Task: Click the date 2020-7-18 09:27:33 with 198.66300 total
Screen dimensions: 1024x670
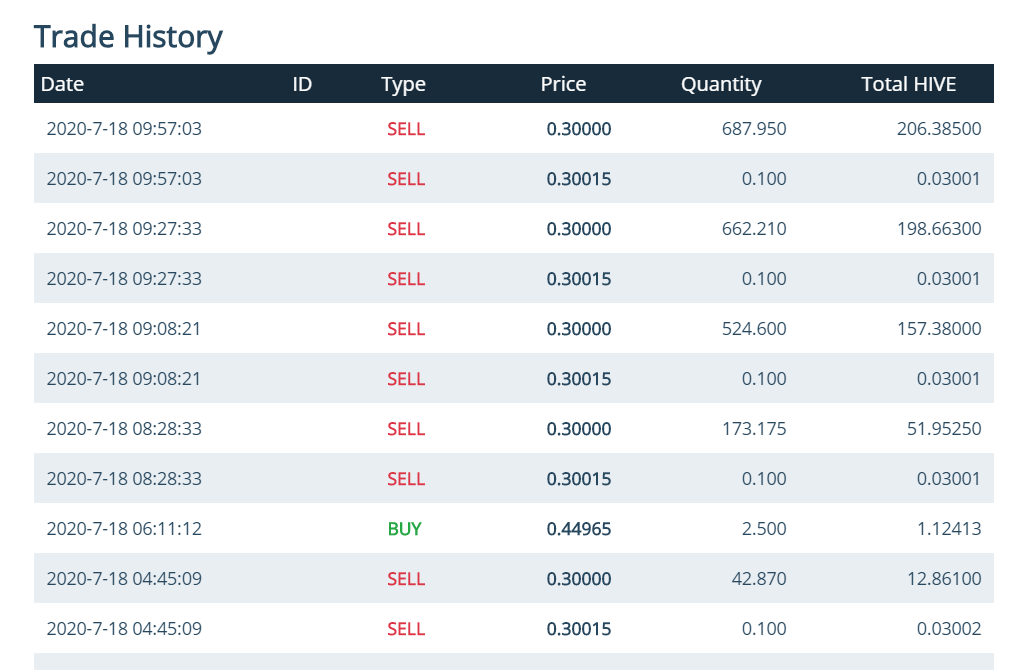Action: (x=124, y=229)
